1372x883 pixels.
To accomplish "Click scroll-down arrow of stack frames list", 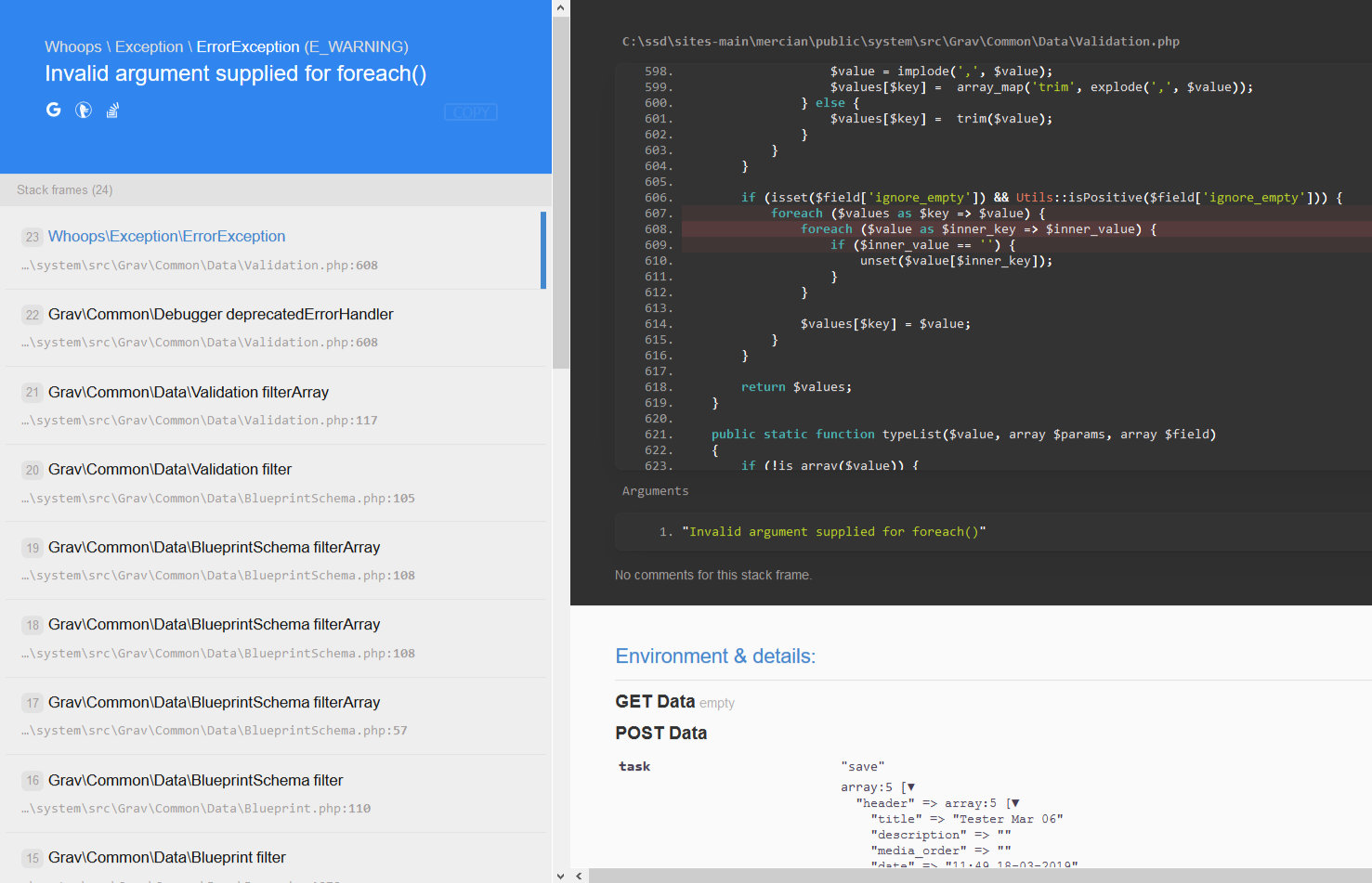I will point(559,875).
